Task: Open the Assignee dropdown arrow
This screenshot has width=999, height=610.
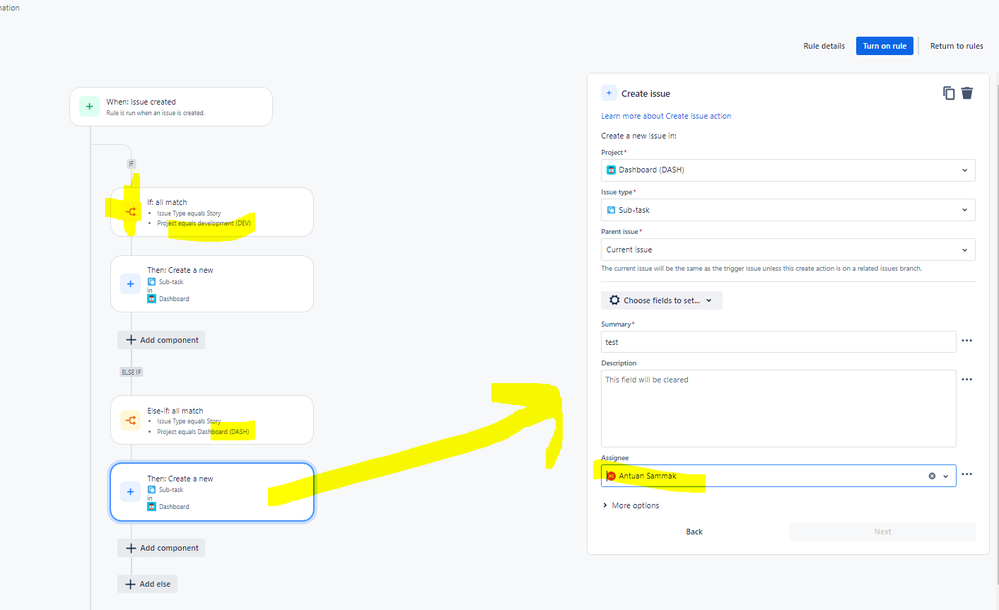Action: [945, 476]
